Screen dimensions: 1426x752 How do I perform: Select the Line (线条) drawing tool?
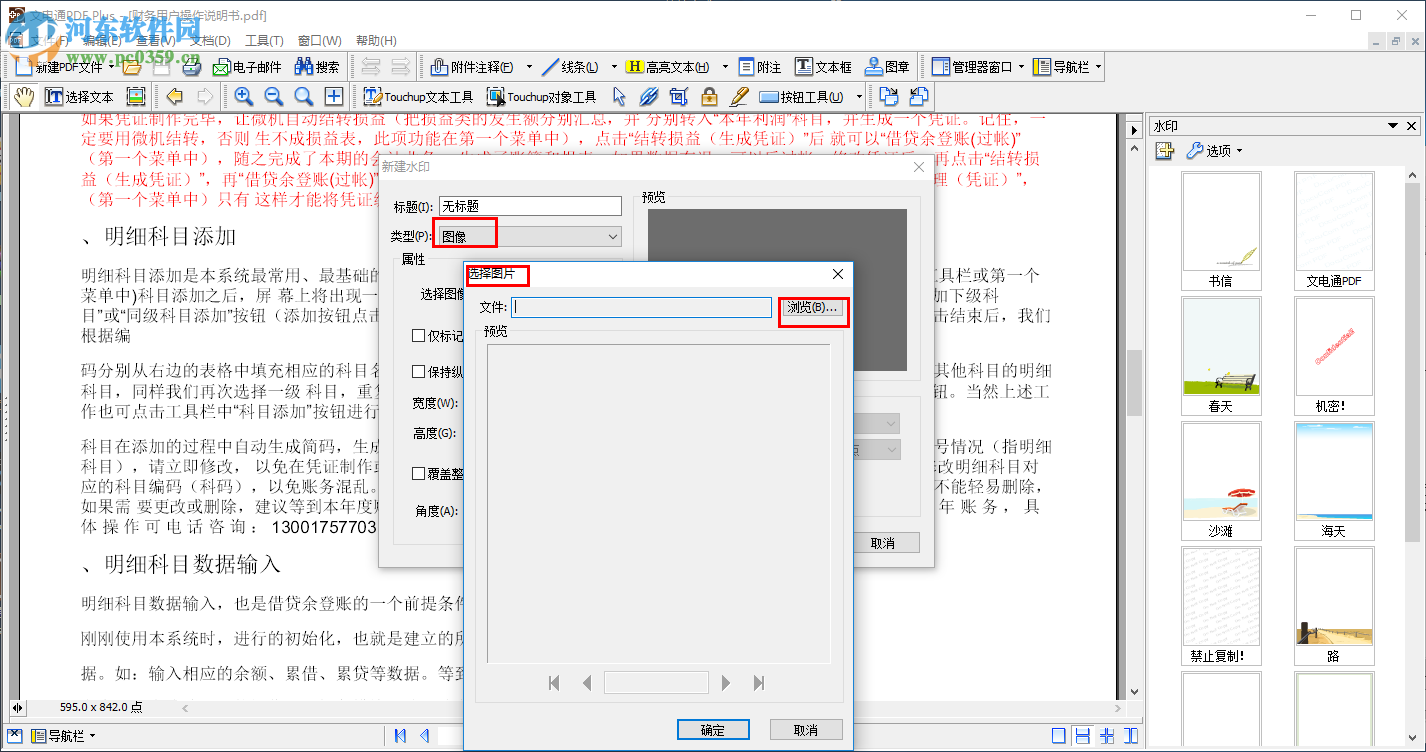point(571,67)
